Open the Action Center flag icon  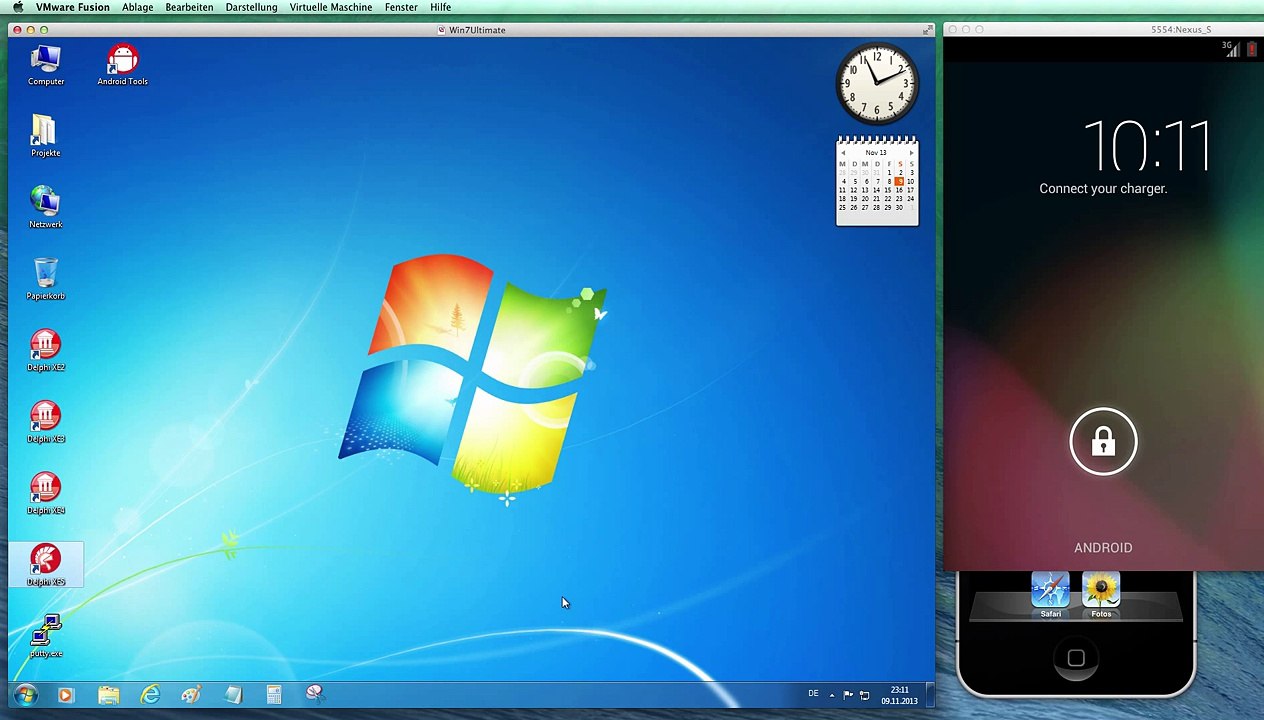pos(848,695)
